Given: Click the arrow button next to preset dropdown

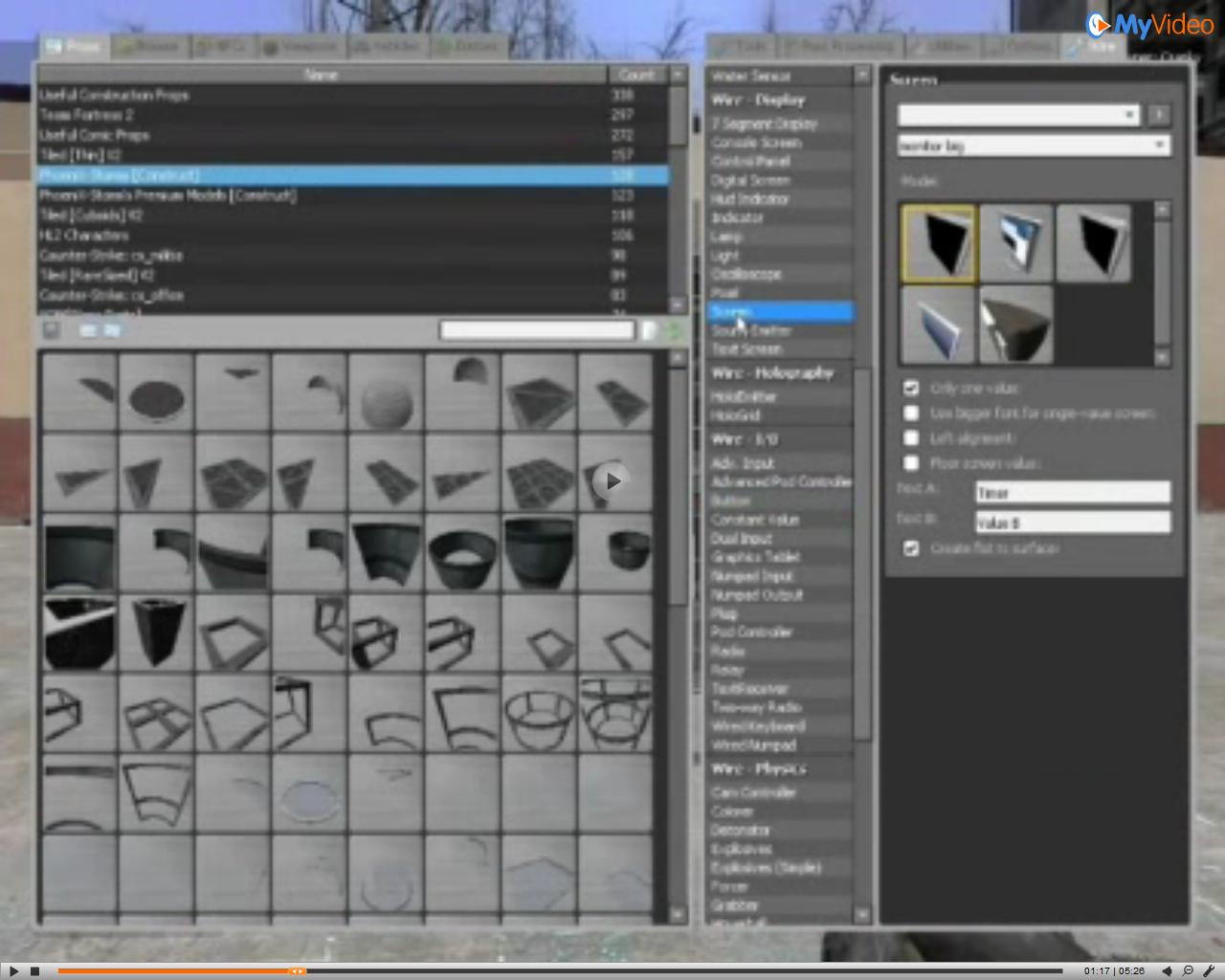Looking at the screenshot, I should click(1159, 115).
